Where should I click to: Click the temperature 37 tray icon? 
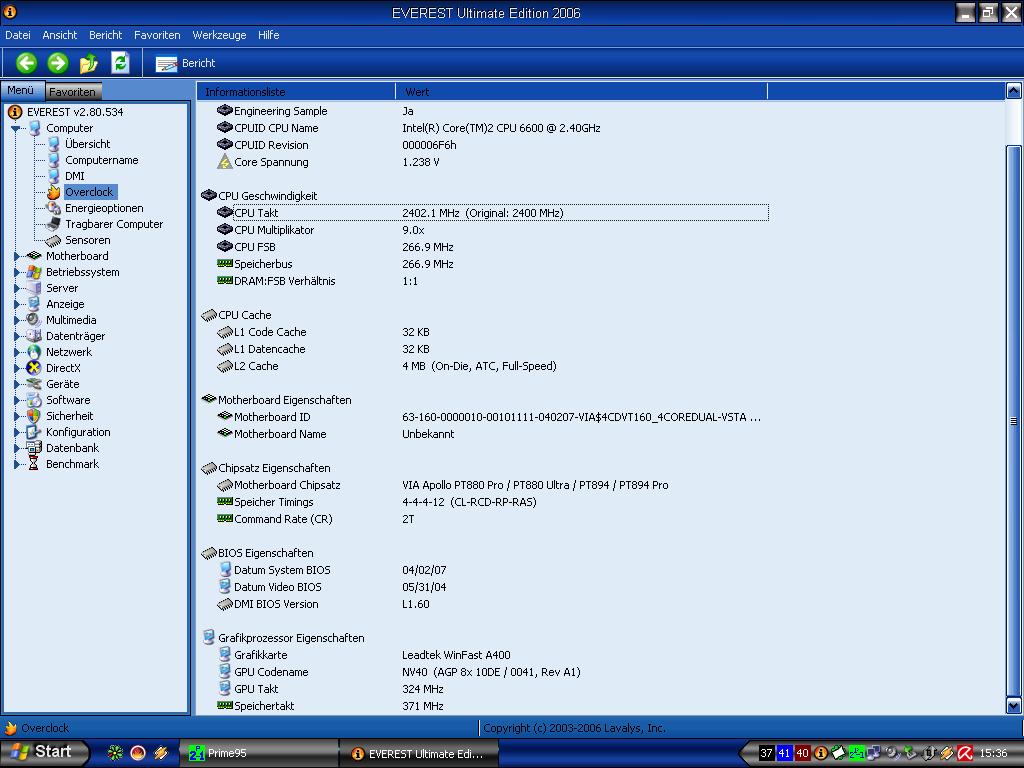pyautogui.click(x=767, y=753)
